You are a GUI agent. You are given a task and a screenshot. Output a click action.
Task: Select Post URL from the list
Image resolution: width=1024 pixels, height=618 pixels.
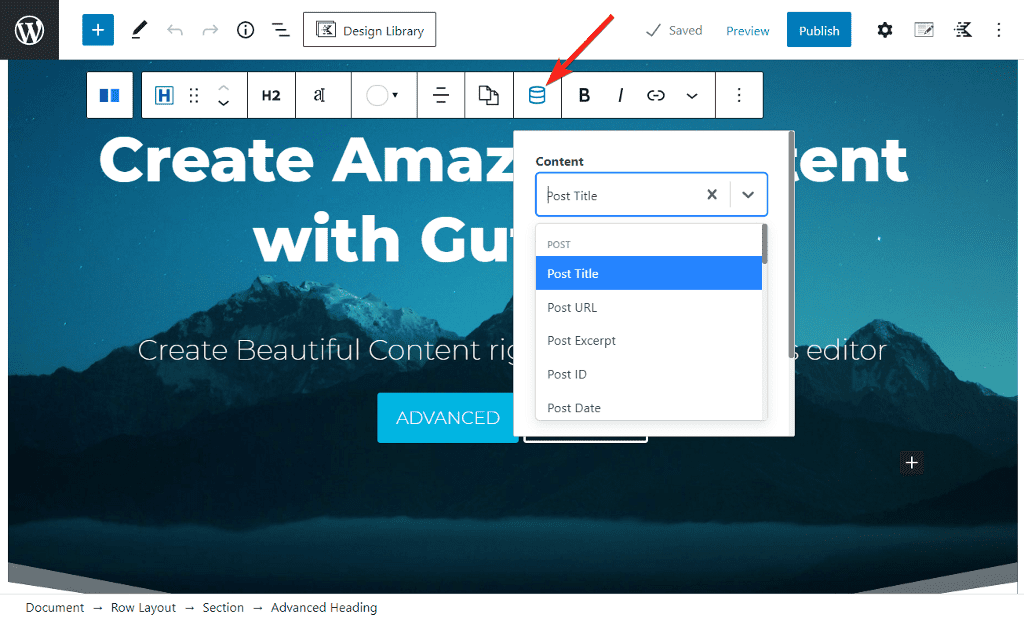pyautogui.click(x=572, y=307)
